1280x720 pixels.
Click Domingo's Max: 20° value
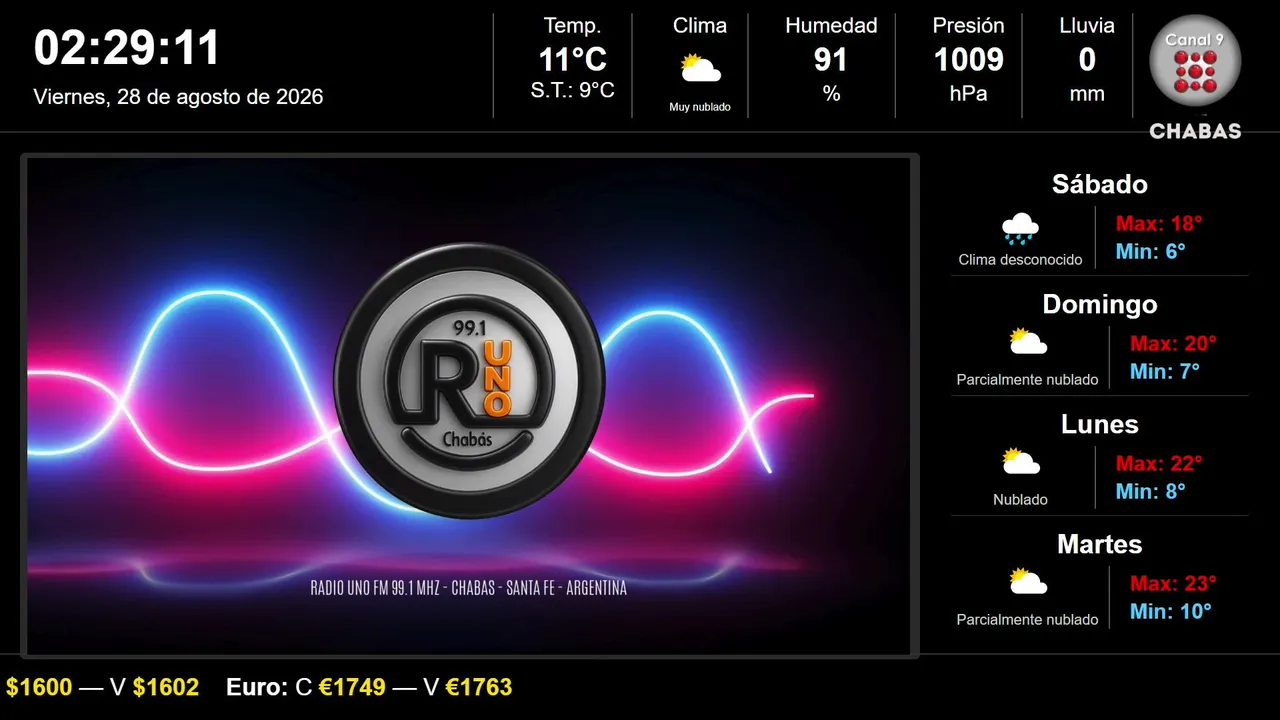pyautogui.click(x=1173, y=343)
